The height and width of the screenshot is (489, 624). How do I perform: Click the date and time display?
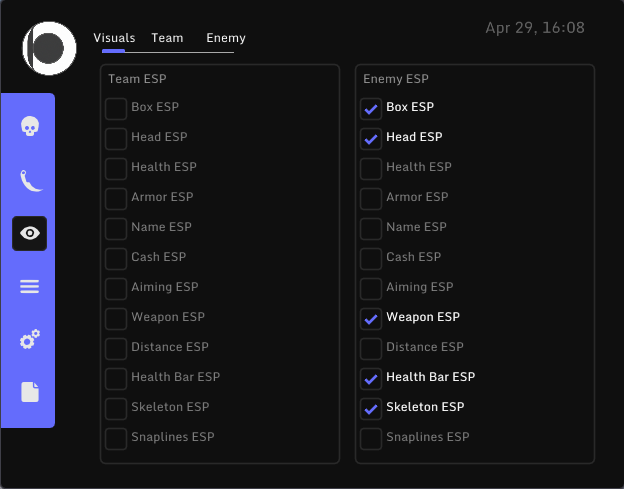tap(535, 28)
